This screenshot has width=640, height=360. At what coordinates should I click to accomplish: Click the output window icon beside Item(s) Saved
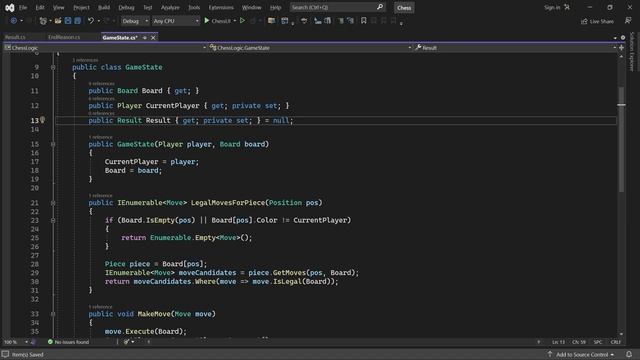[5, 354]
